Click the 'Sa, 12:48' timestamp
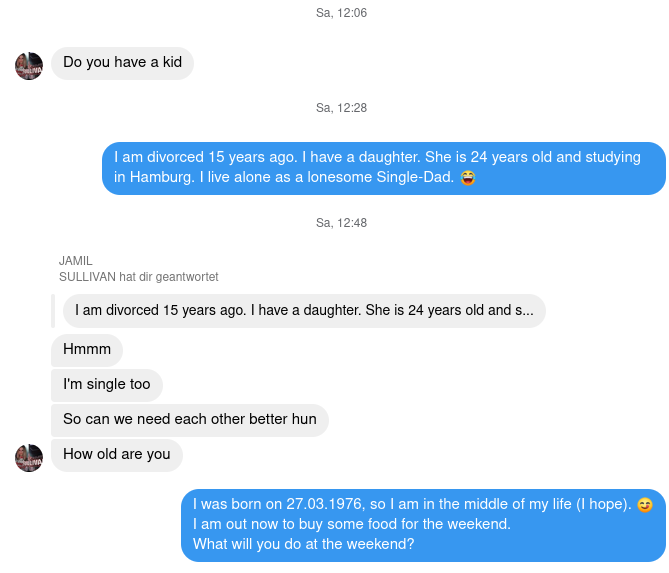The width and height of the screenshot is (669, 573). coord(341,223)
